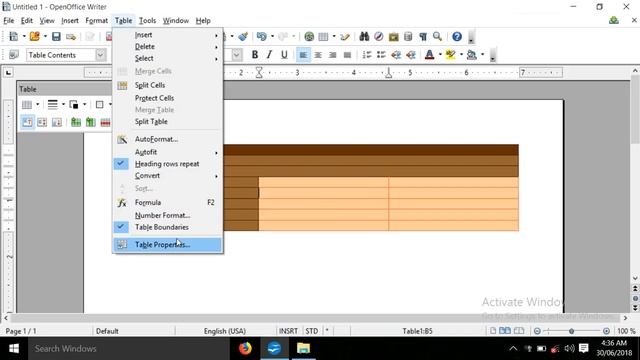The height and width of the screenshot is (360, 640).
Task: Open OpenOffice Help question mark icon
Action: (457, 37)
